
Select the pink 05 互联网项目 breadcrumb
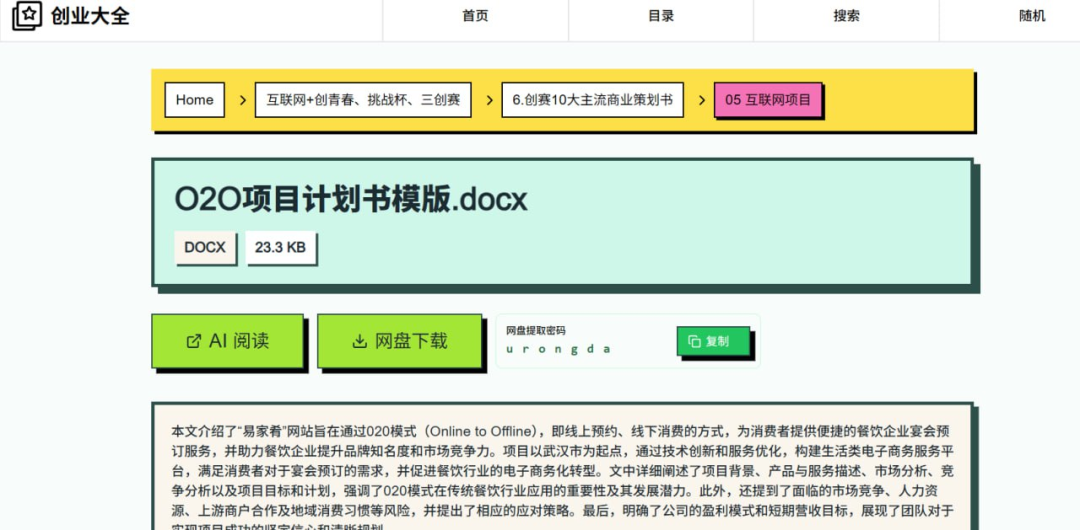coord(768,100)
